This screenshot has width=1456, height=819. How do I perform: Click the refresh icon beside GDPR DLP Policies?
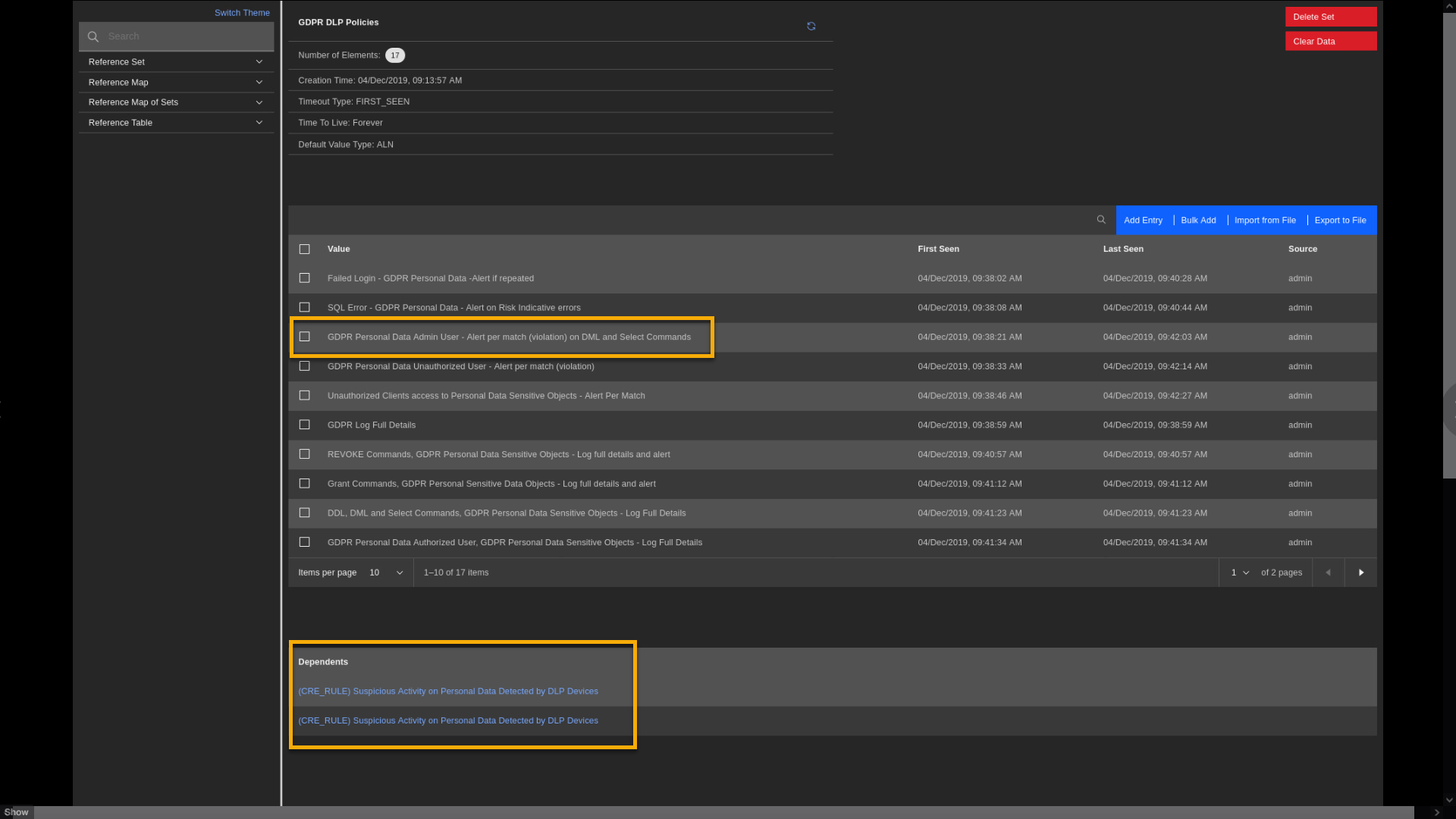click(811, 27)
